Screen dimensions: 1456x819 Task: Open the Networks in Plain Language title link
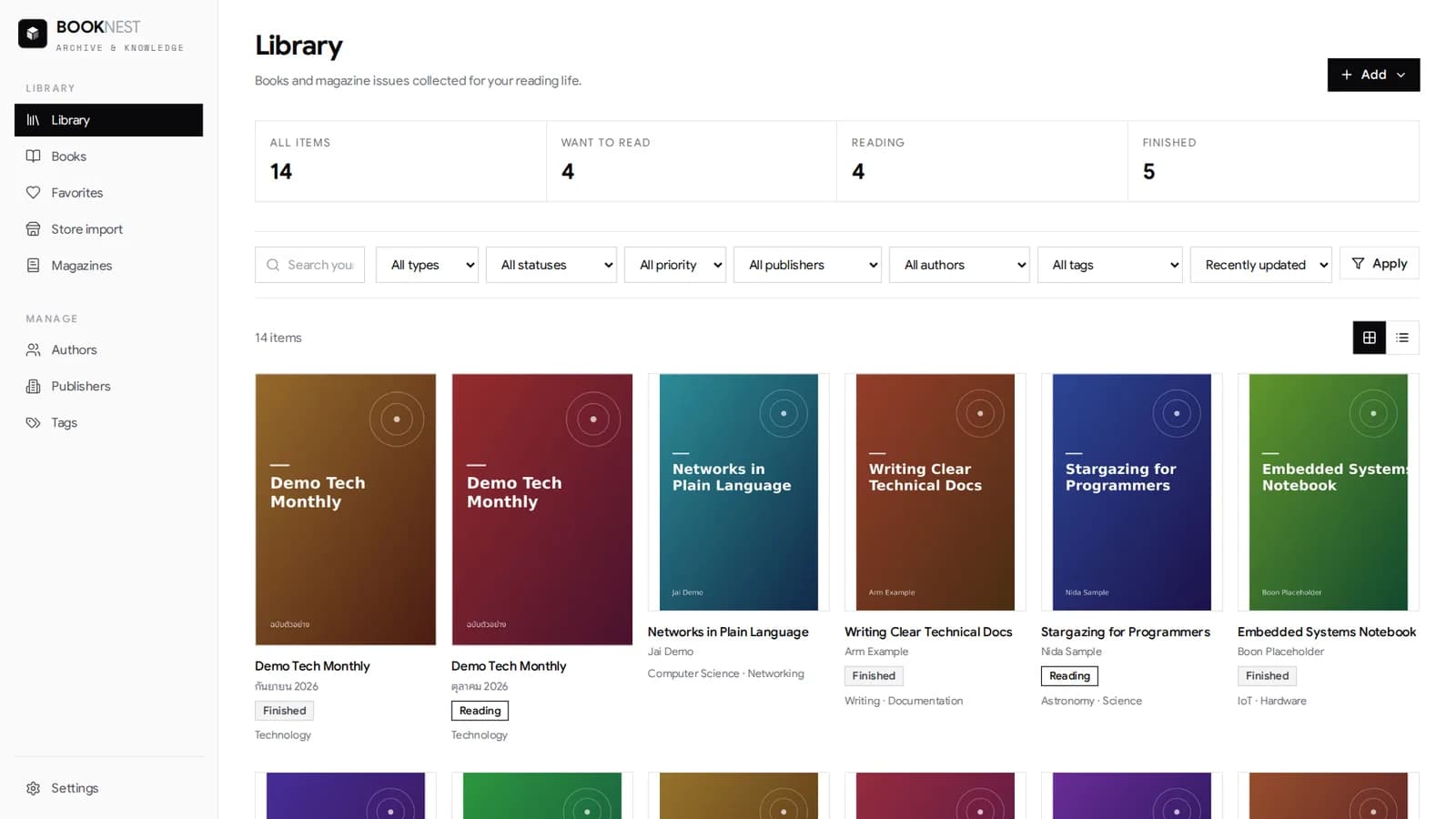point(728,632)
